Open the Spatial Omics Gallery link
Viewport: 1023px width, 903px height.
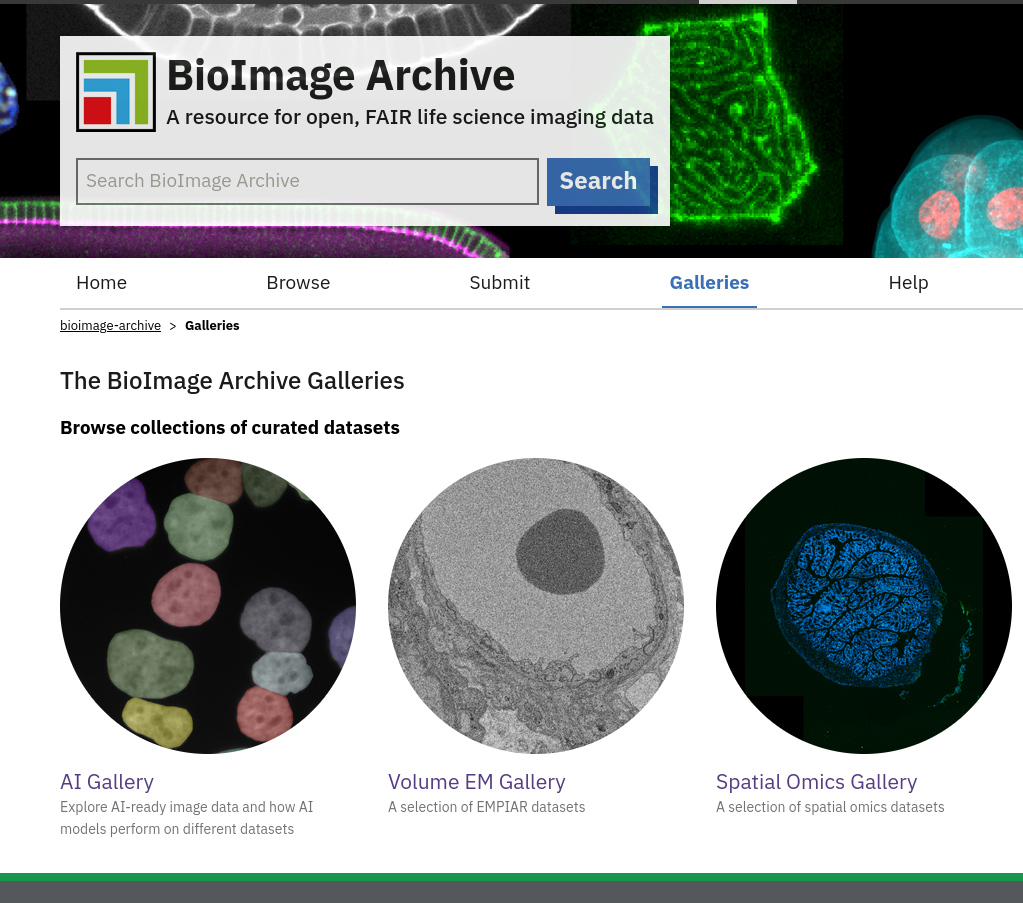click(x=816, y=783)
